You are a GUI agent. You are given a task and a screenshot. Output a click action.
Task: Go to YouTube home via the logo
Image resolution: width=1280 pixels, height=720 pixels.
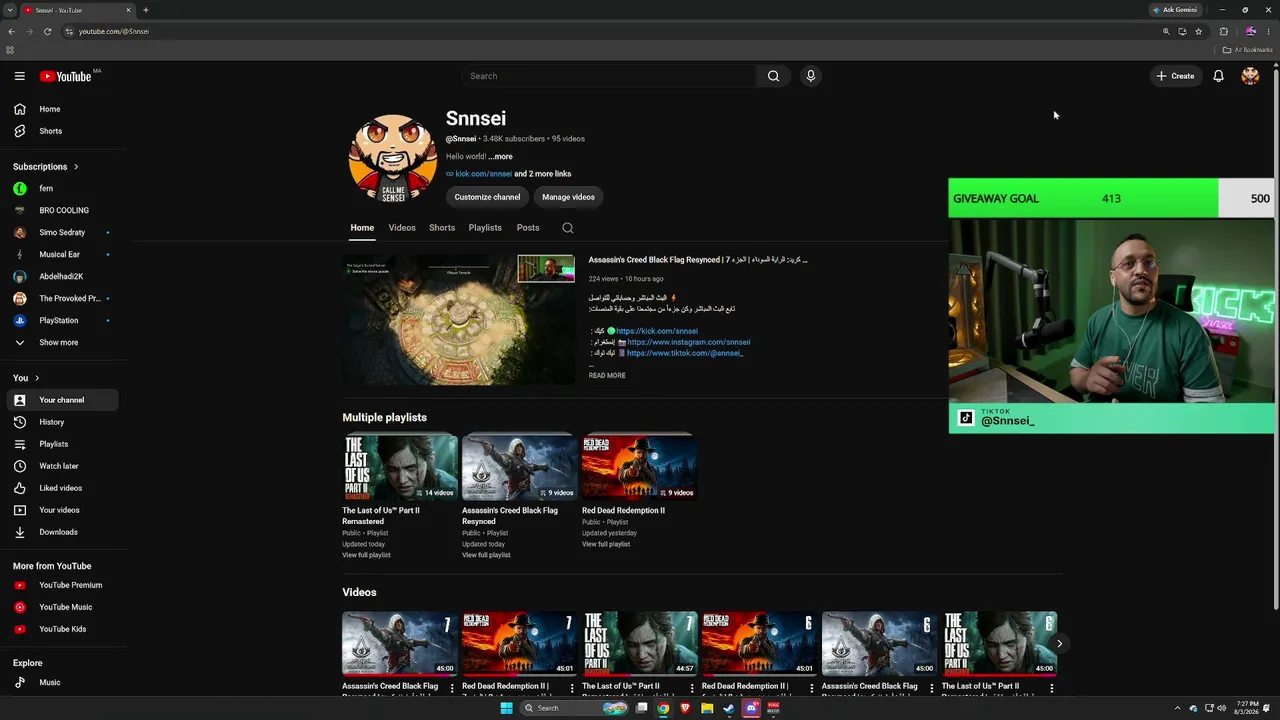(65, 76)
